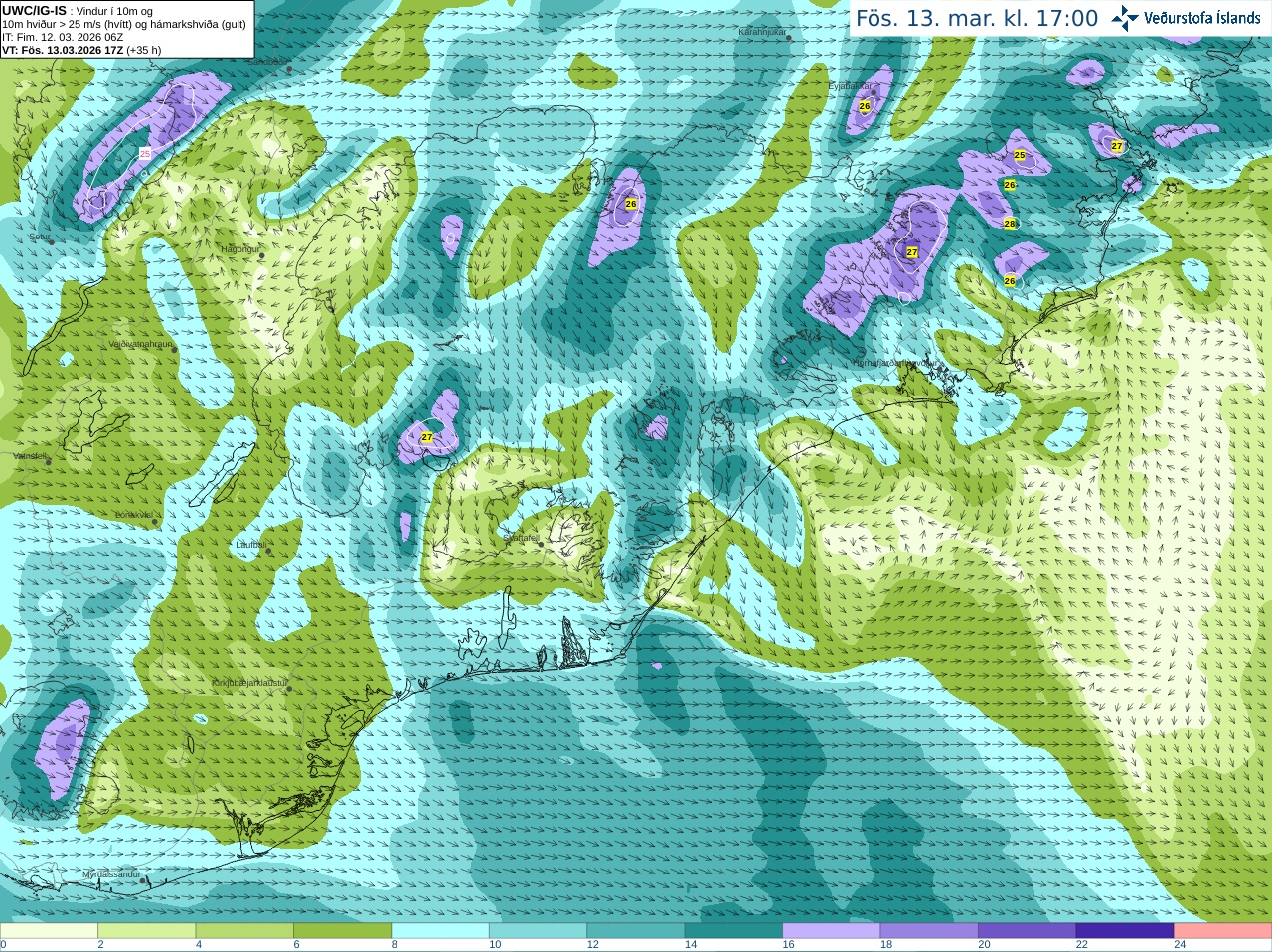1272x952 pixels.
Task: Select the Hágöngur station label
Action: pos(239,248)
